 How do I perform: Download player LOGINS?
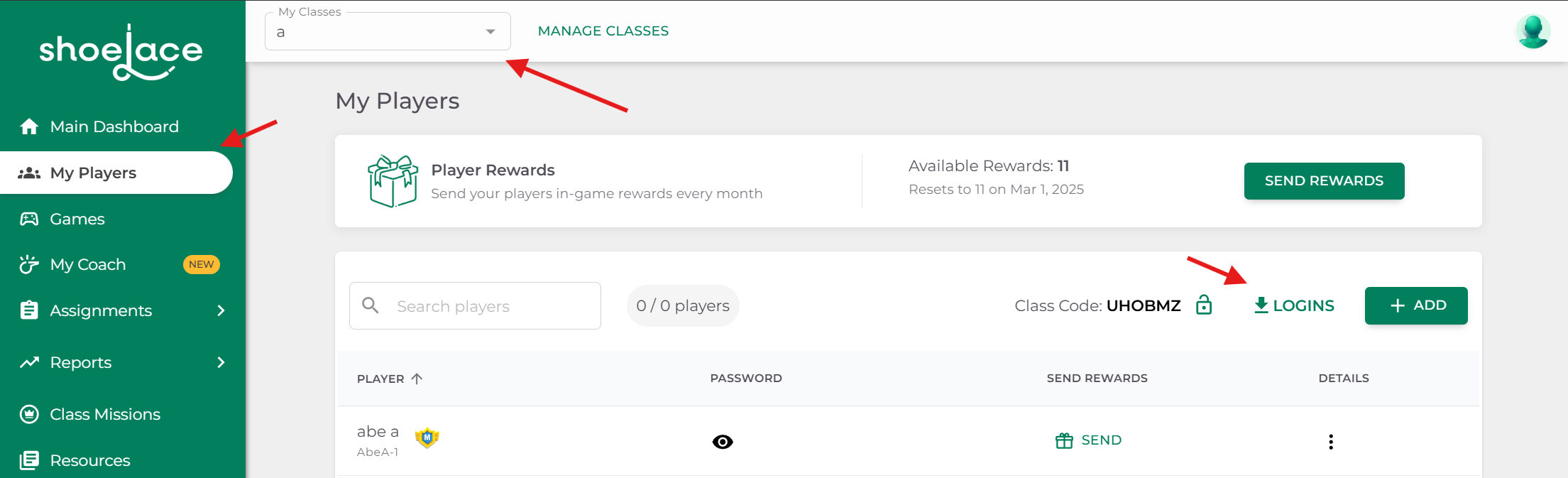click(x=1294, y=305)
